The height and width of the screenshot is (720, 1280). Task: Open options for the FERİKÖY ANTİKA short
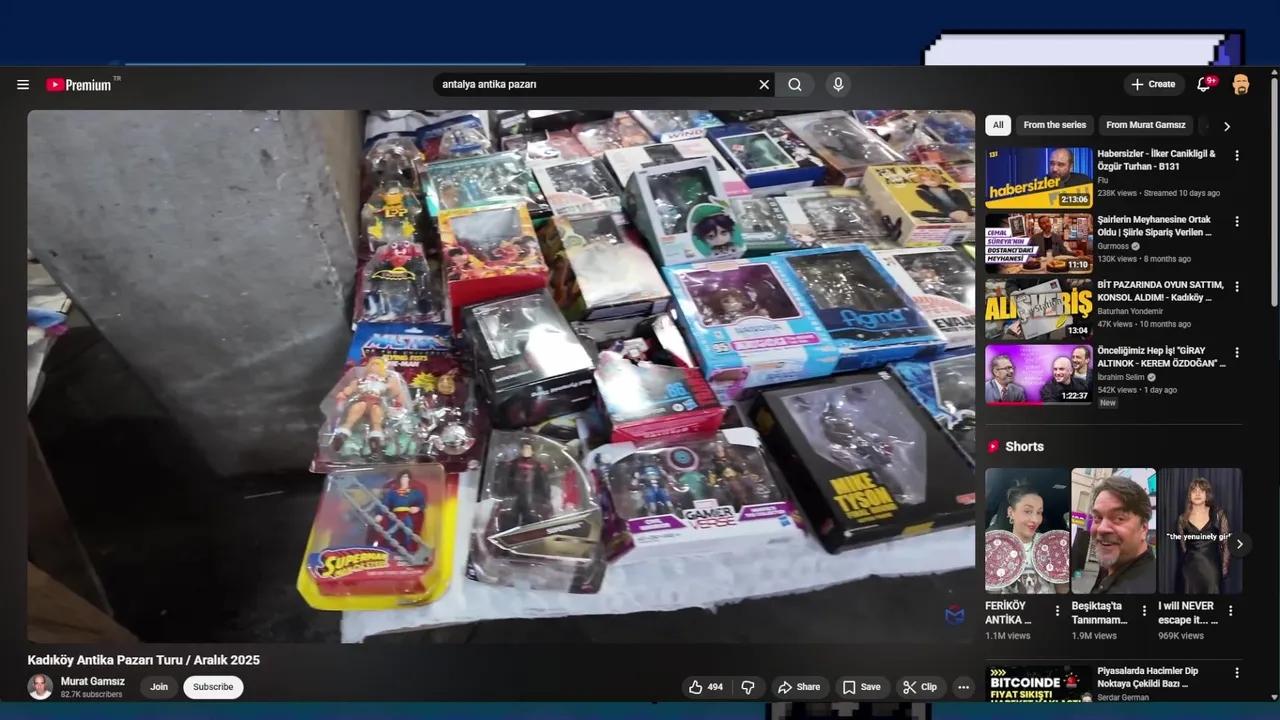pyautogui.click(x=1058, y=611)
